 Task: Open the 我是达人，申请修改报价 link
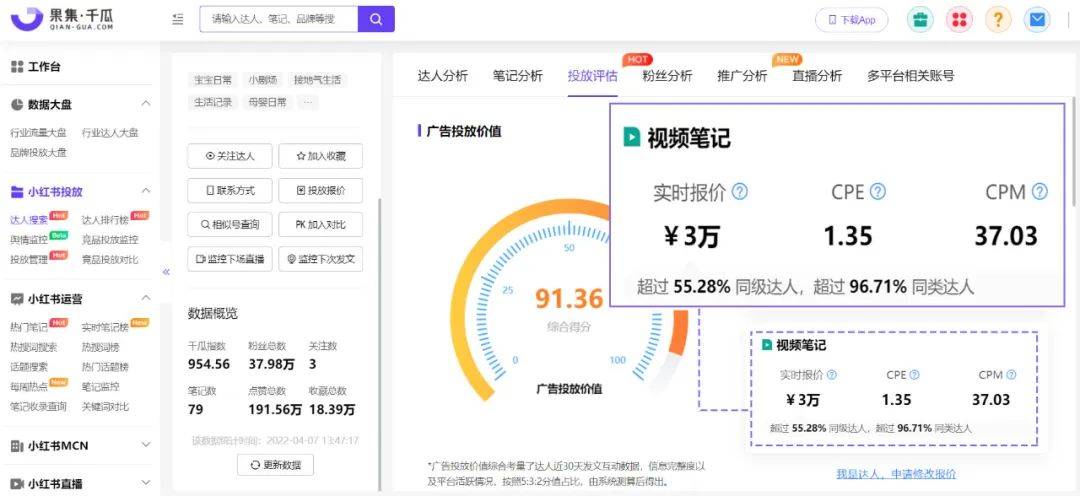pyautogui.click(x=896, y=474)
